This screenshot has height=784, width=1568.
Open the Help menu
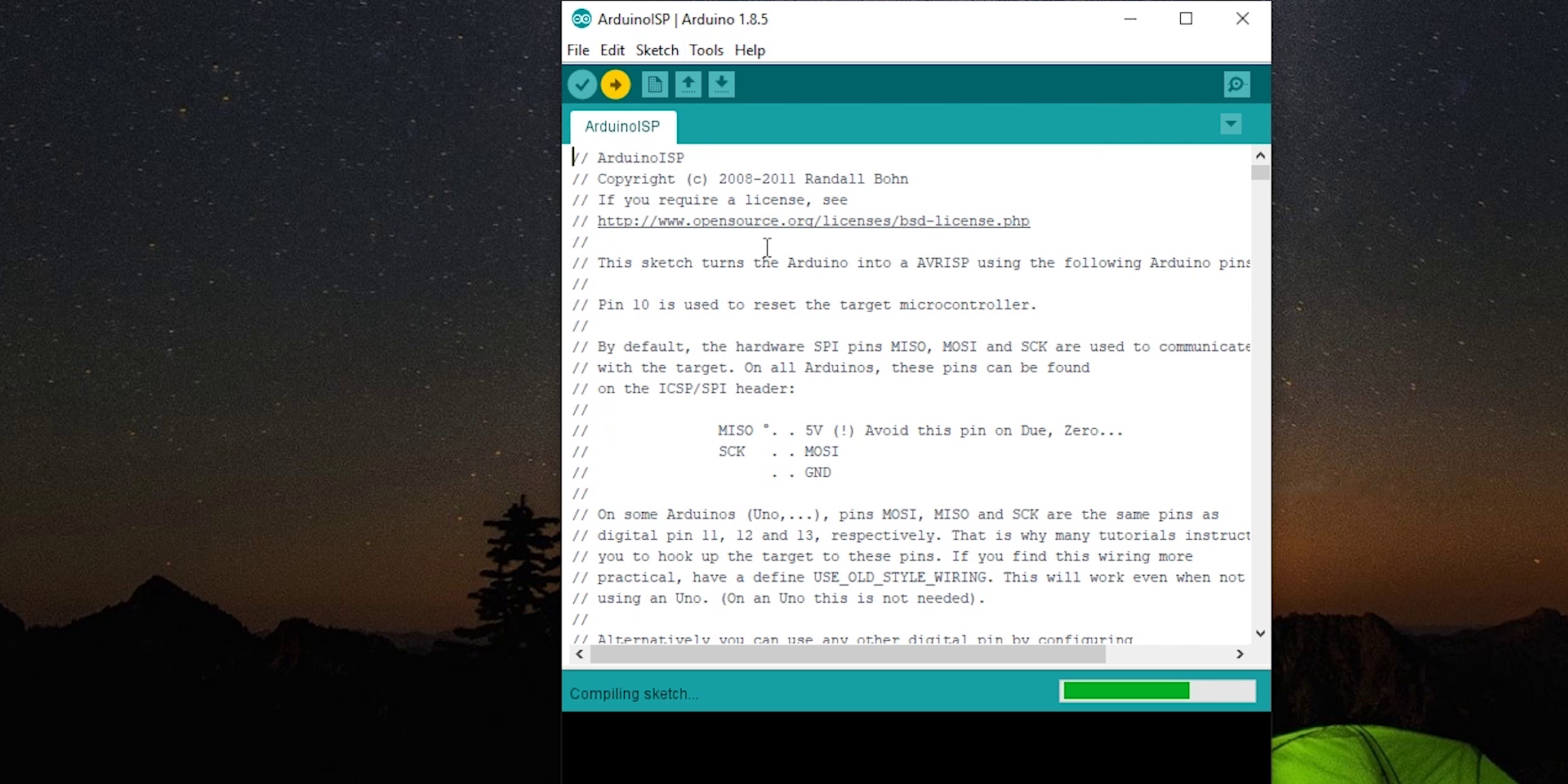point(749,50)
